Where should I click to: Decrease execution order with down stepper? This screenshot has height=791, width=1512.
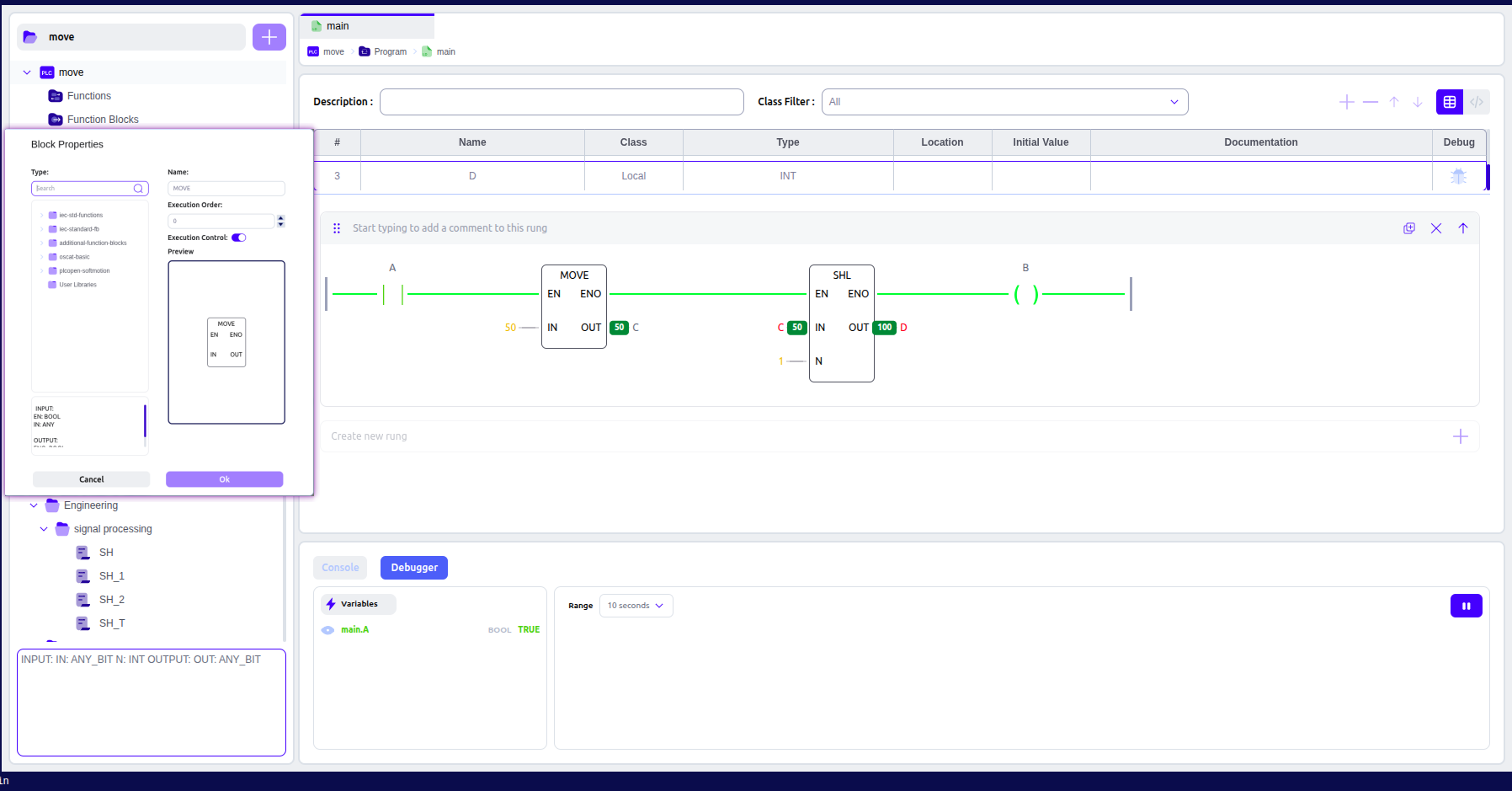coord(281,225)
